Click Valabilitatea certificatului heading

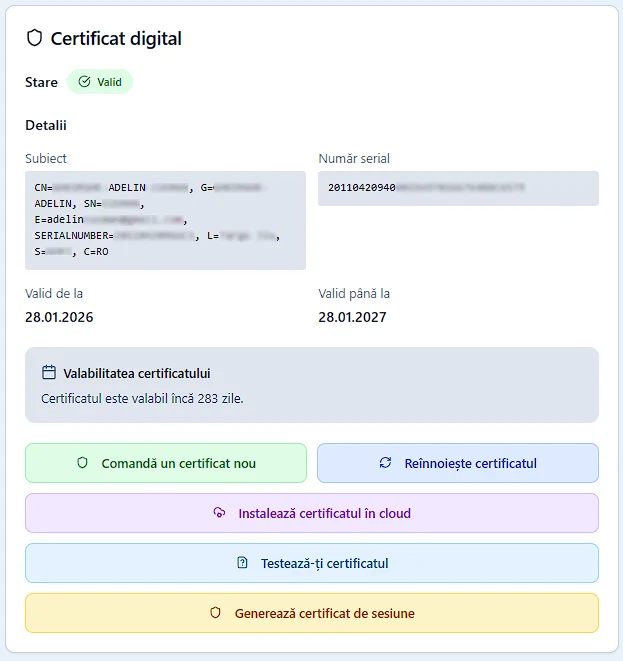(x=137, y=373)
